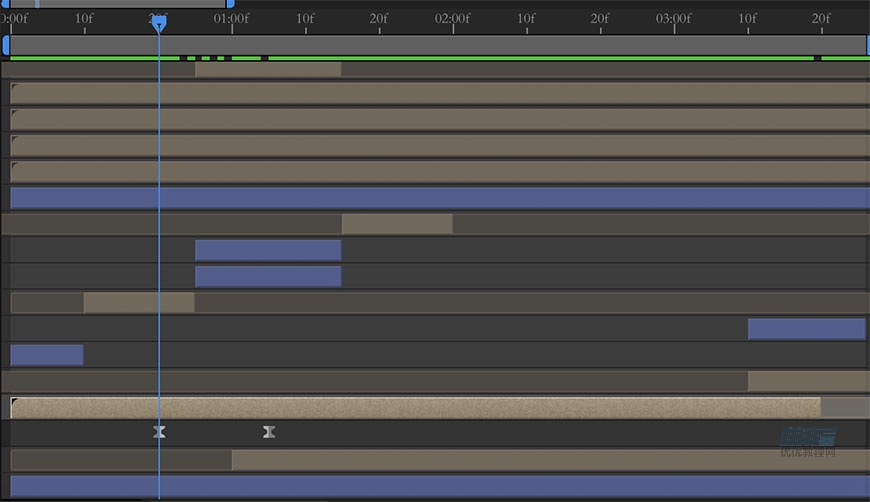870x502 pixels.
Task: Click the work area start handle
Action: (x=6, y=45)
